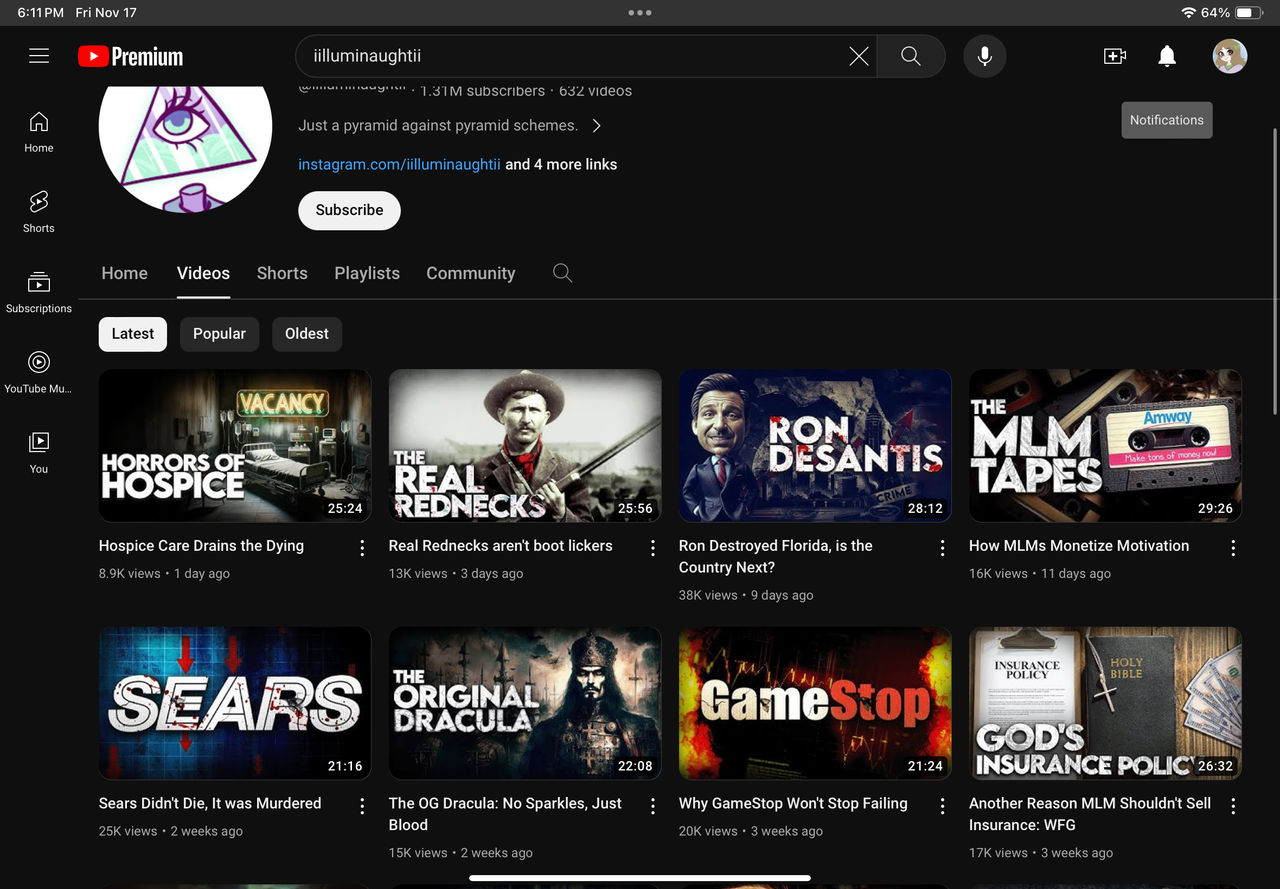Viewport: 1280px width, 889px height.
Task: Play the Horrors of Hospice thumbnail
Action: click(235, 446)
